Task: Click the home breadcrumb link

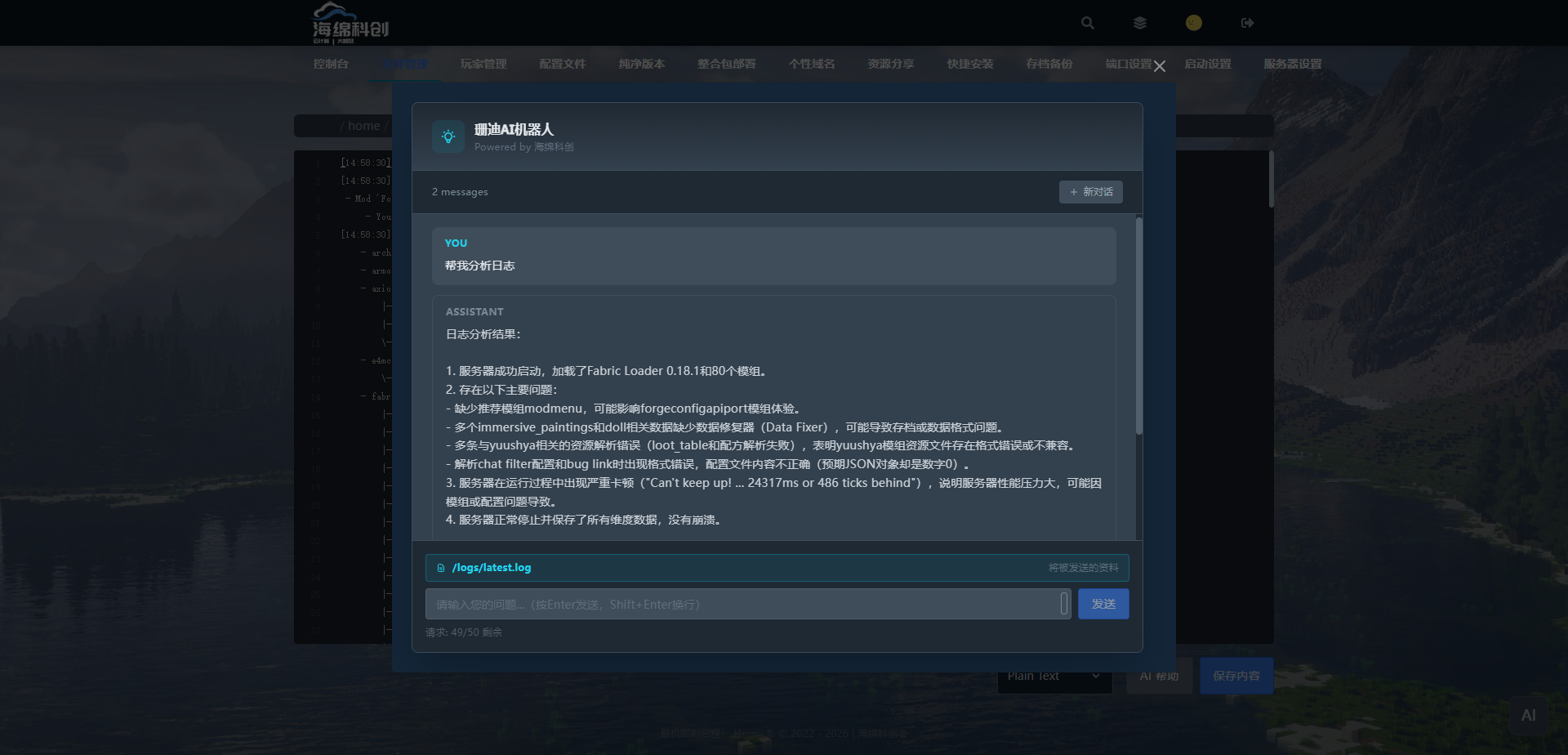Action: click(x=363, y=126)
